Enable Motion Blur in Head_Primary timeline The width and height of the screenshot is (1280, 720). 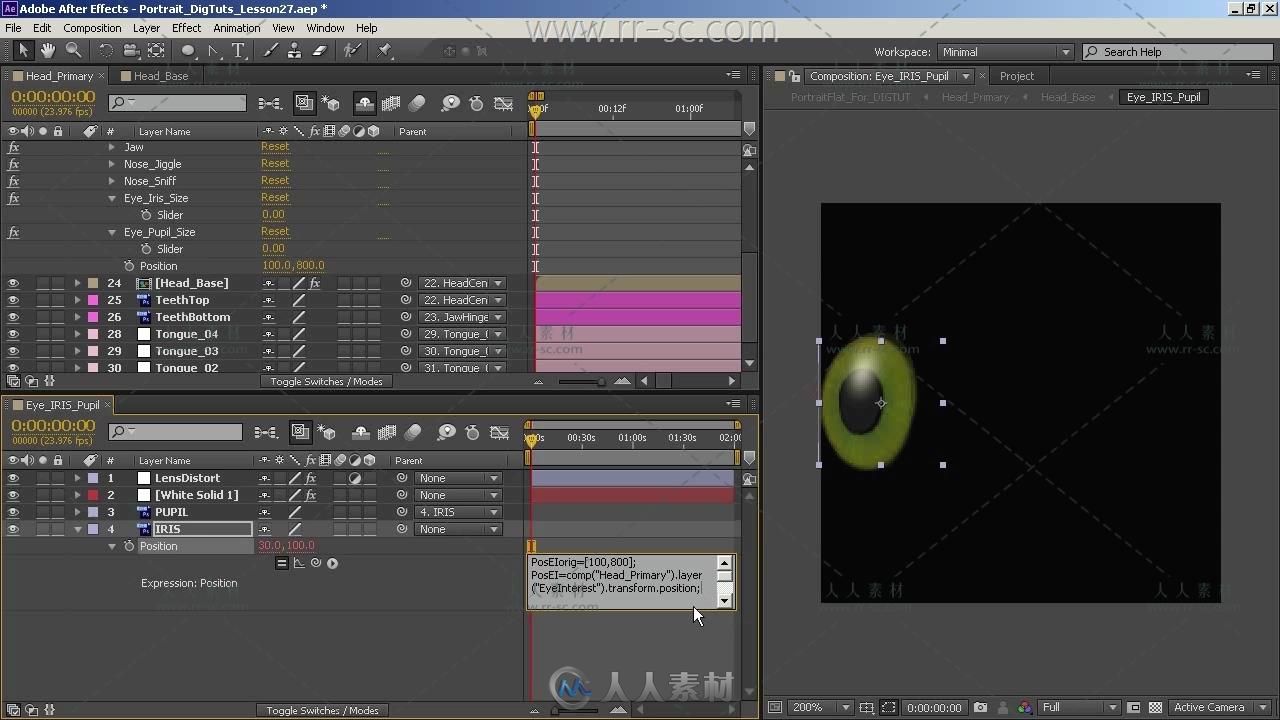[x=417, y=103]
